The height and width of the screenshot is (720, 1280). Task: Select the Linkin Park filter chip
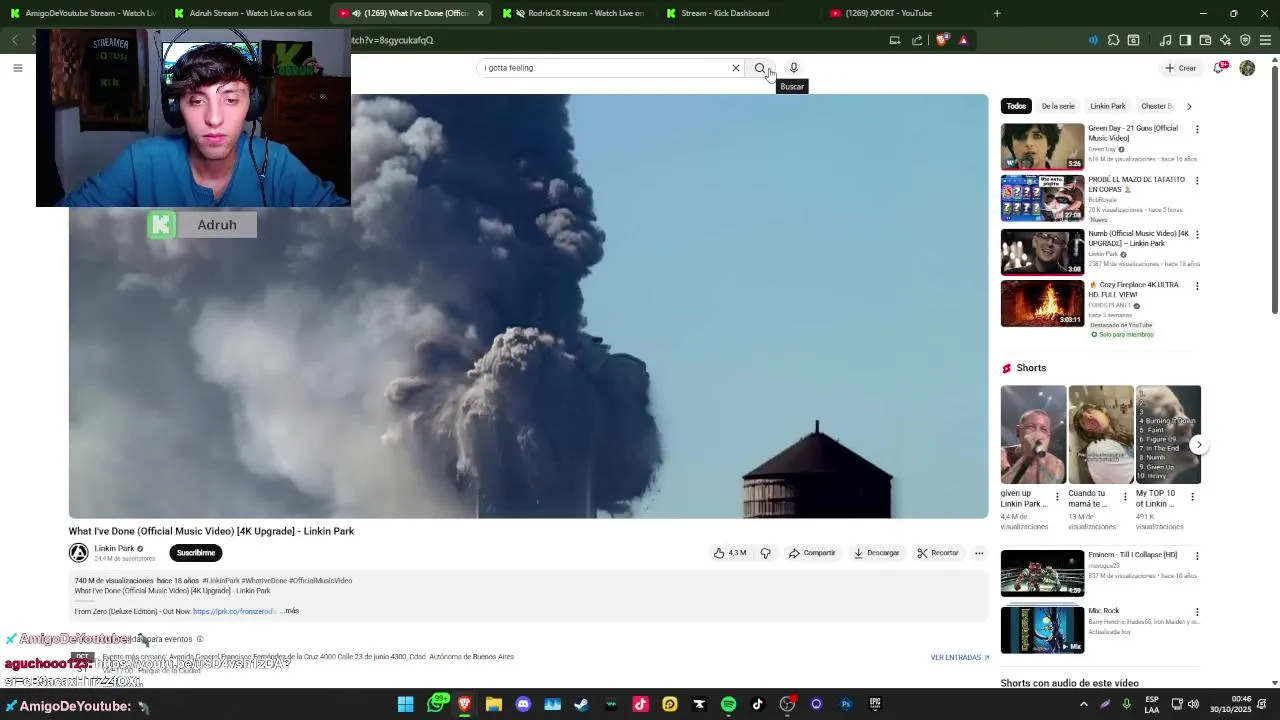1108,106
